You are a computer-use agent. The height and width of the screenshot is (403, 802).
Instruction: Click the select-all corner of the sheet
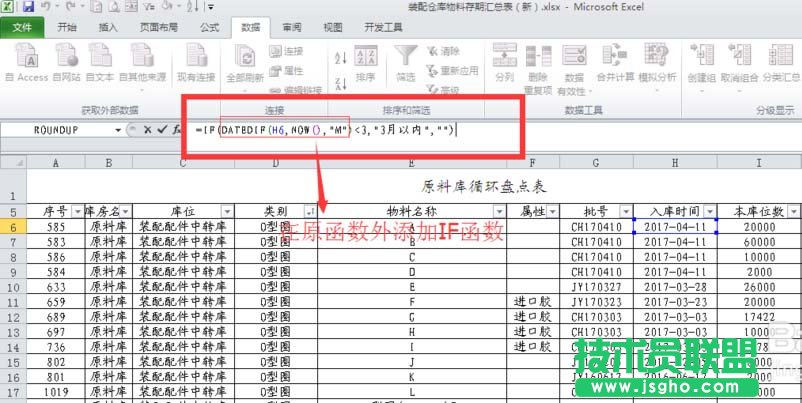coord(13,163)
